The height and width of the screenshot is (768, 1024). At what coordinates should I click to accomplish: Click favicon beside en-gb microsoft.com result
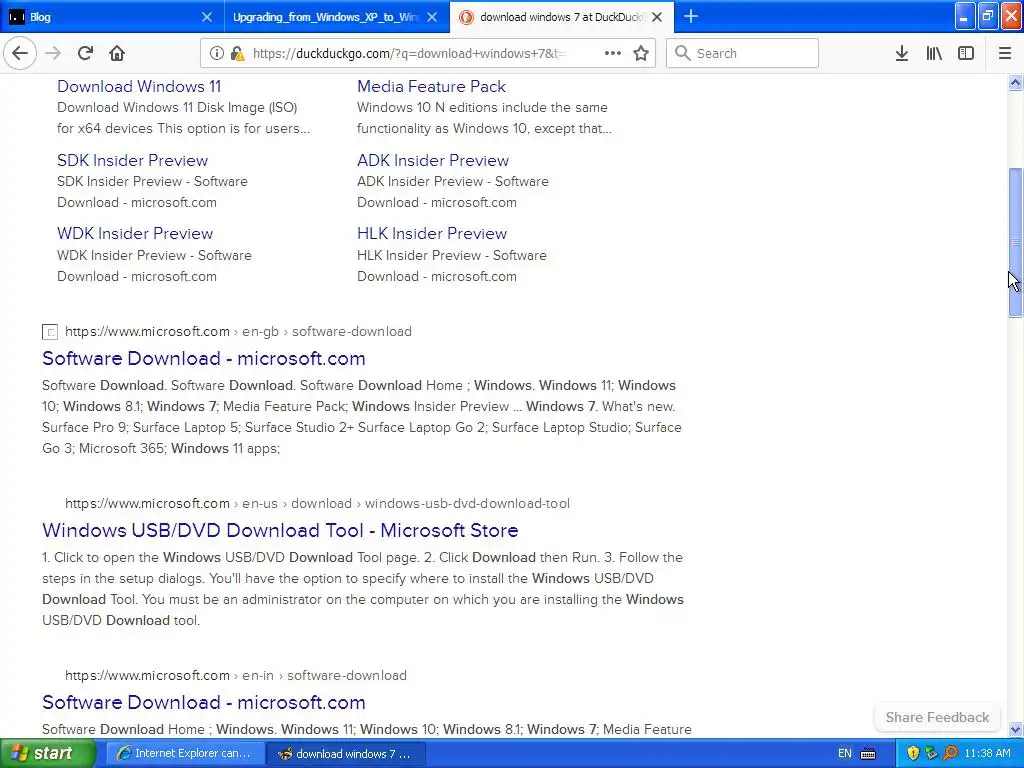tap(50, 332)
